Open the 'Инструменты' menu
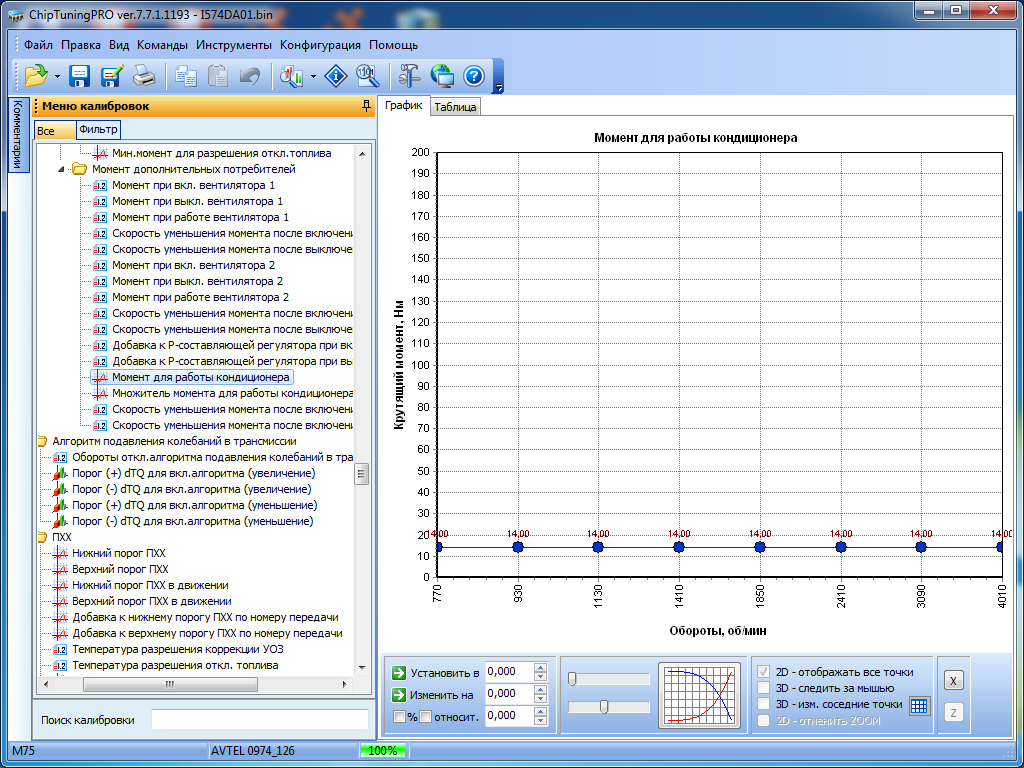1024x768 pixels. (233, 45)
